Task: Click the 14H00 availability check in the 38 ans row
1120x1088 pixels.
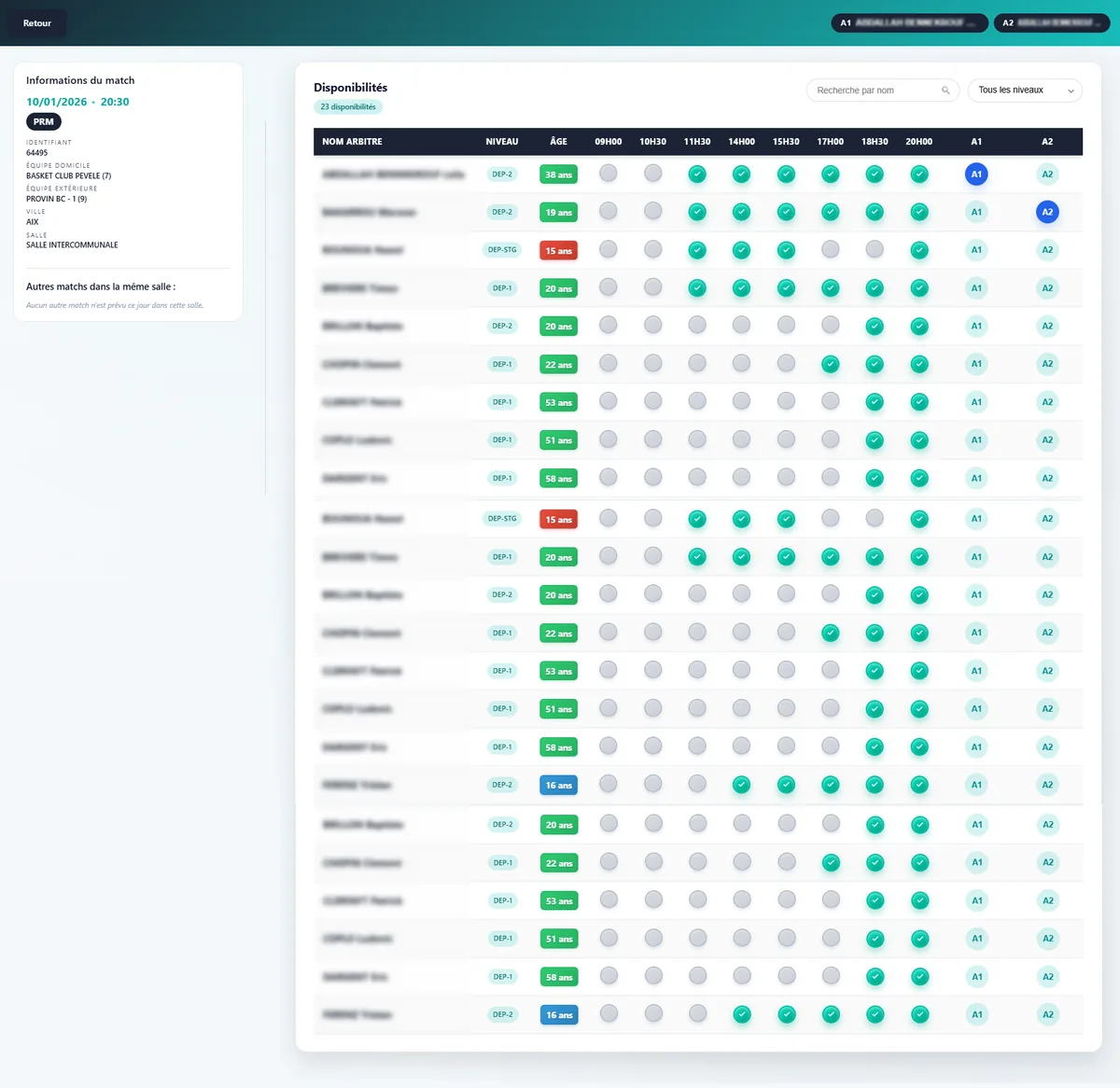Action: coord(741,174)
